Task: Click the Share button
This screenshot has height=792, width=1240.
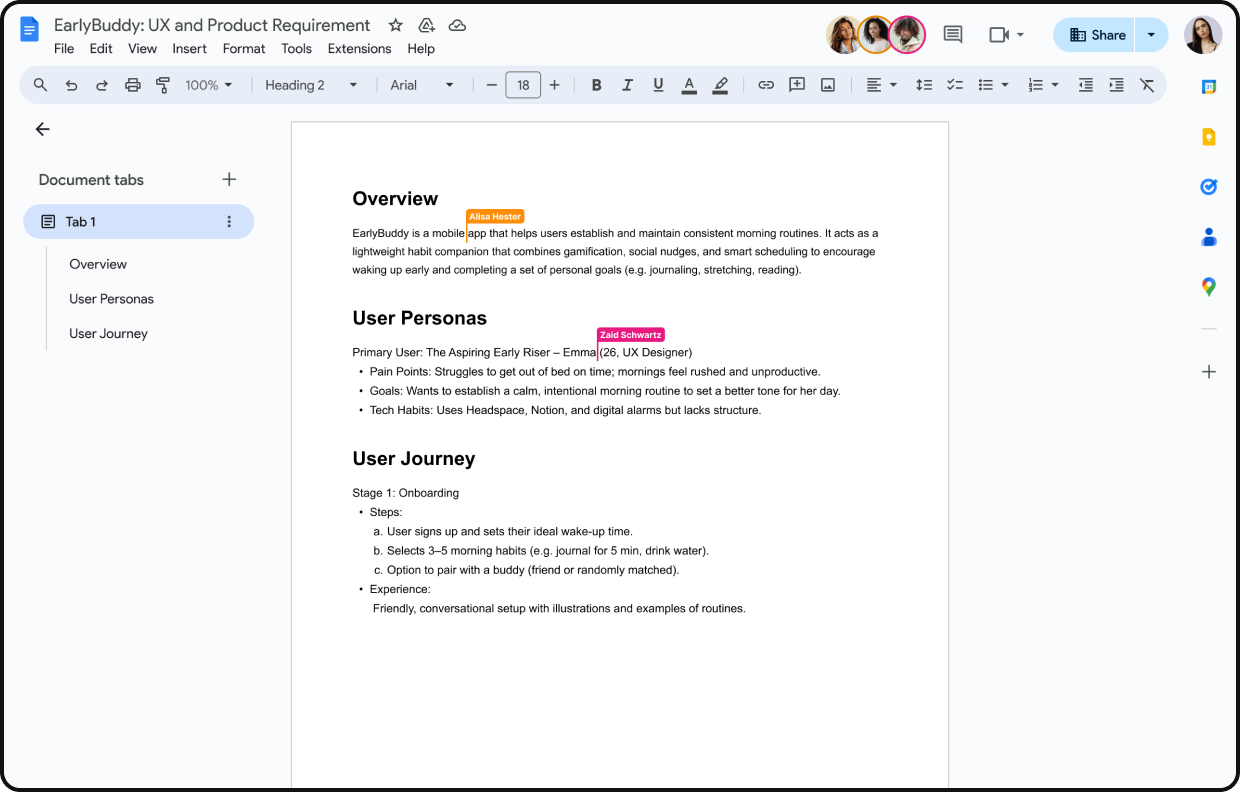Action: pos(1095,35)
